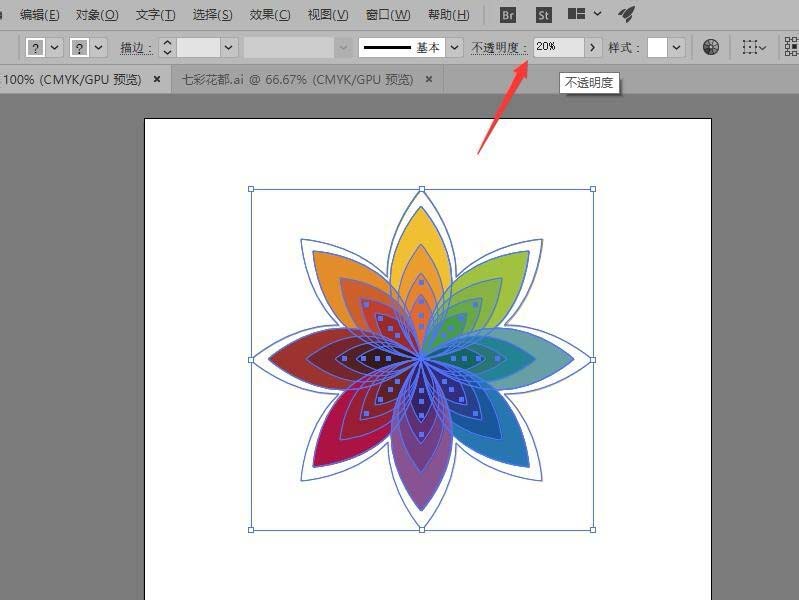The image size is (799, 600).
Task: Open Adobe Stock via St icon
Action: pos(543,15)
